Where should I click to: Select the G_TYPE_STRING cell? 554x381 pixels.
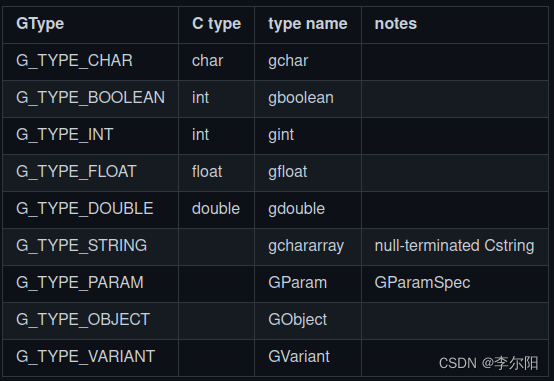(x=90, y=247)
